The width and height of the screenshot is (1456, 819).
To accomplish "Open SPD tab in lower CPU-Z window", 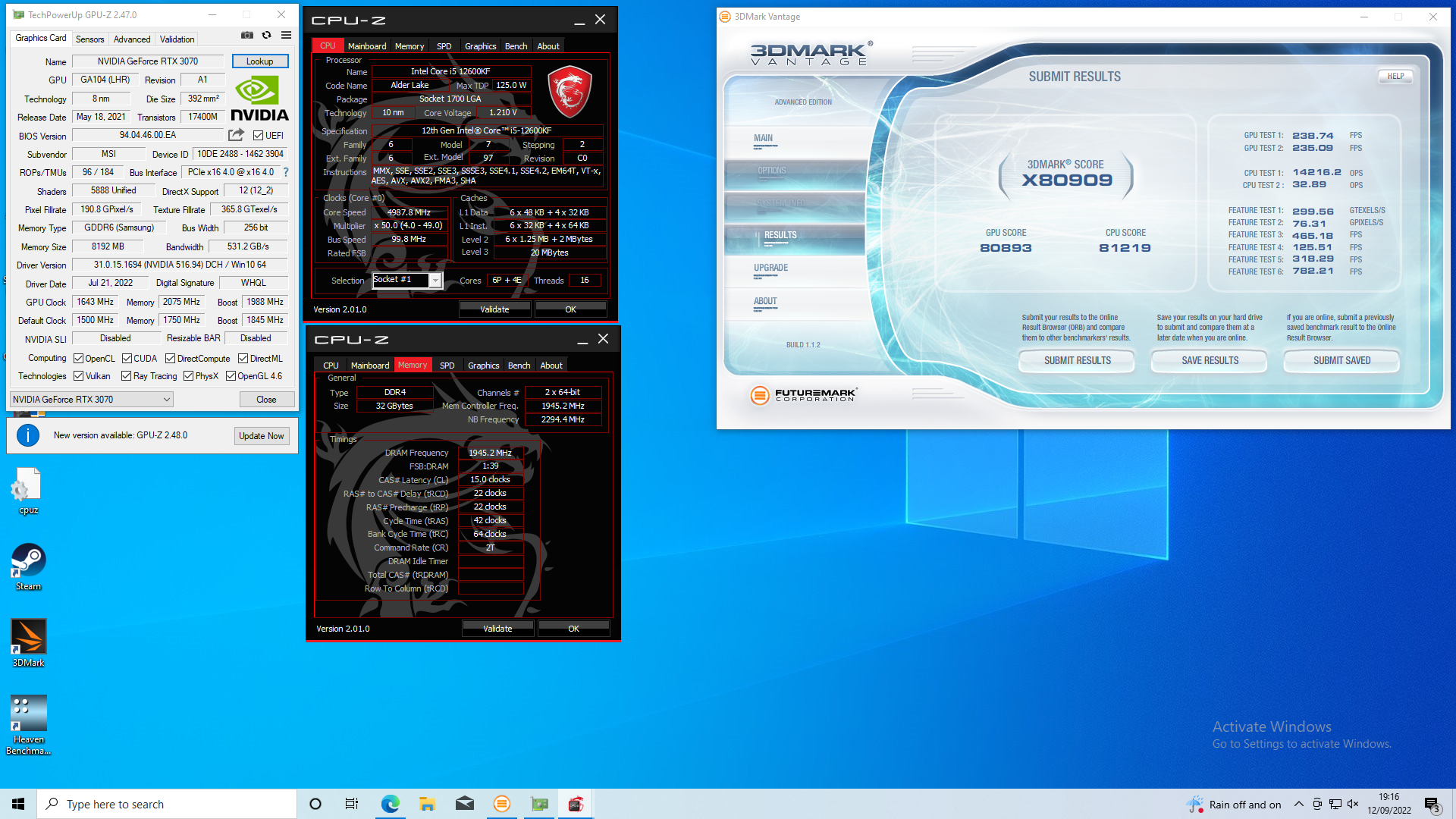I will coord(447,366).
